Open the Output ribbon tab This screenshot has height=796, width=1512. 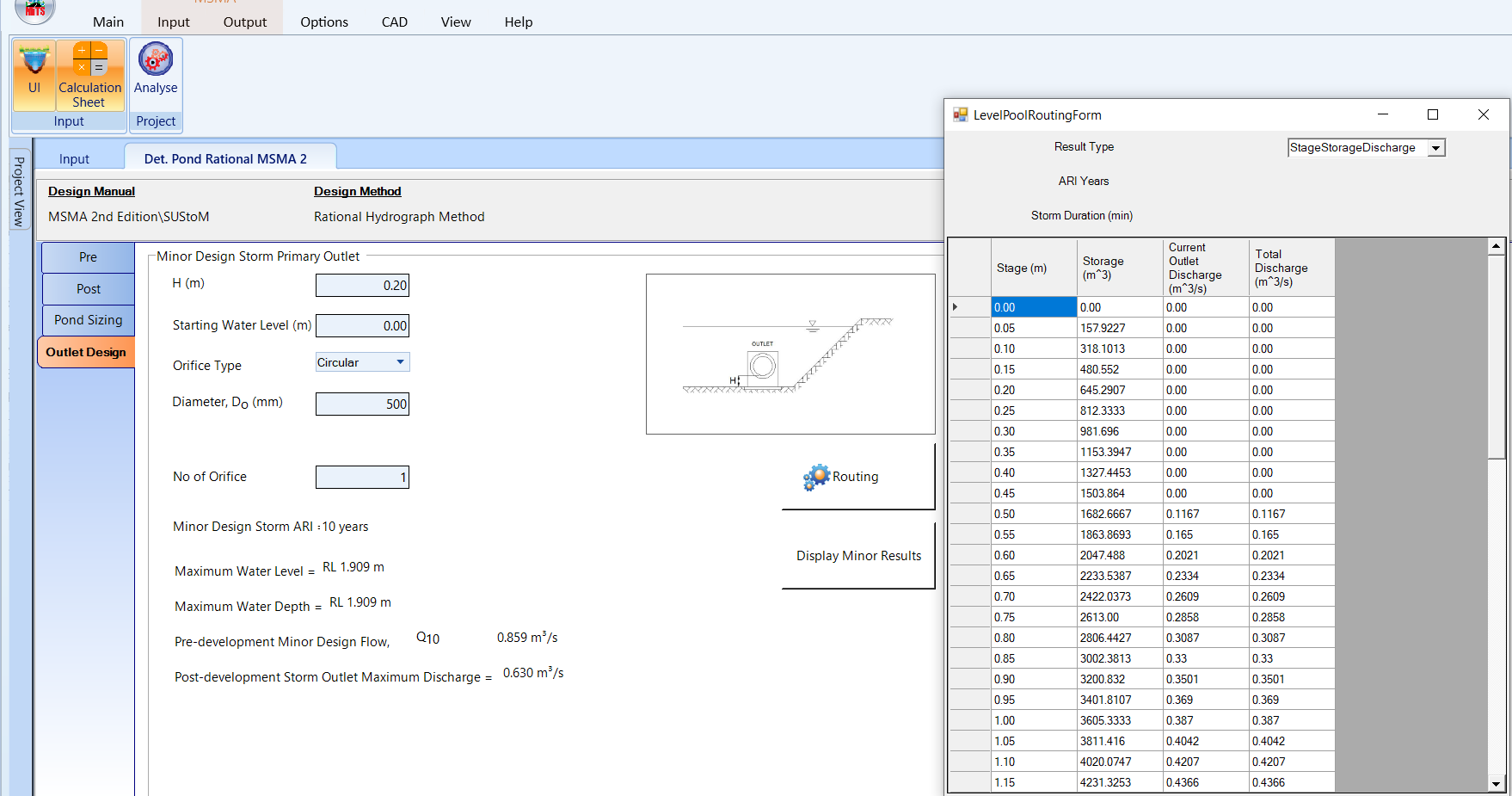coord(245,22)
